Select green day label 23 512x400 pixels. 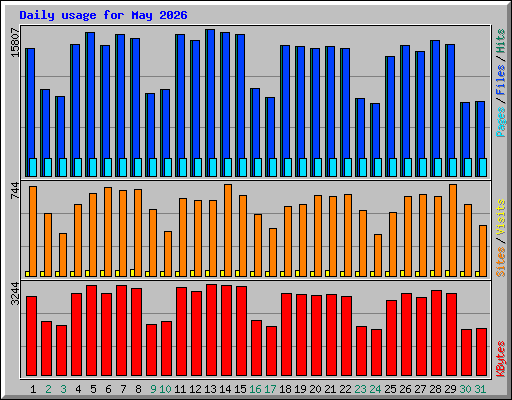point(360,389)
